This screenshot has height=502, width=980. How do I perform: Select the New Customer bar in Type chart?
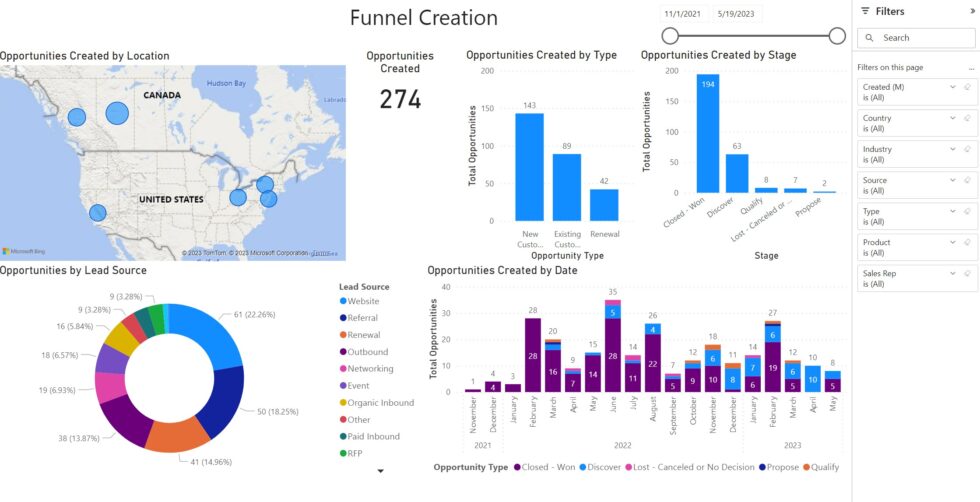pyautogui.click(x=529, y=166)
